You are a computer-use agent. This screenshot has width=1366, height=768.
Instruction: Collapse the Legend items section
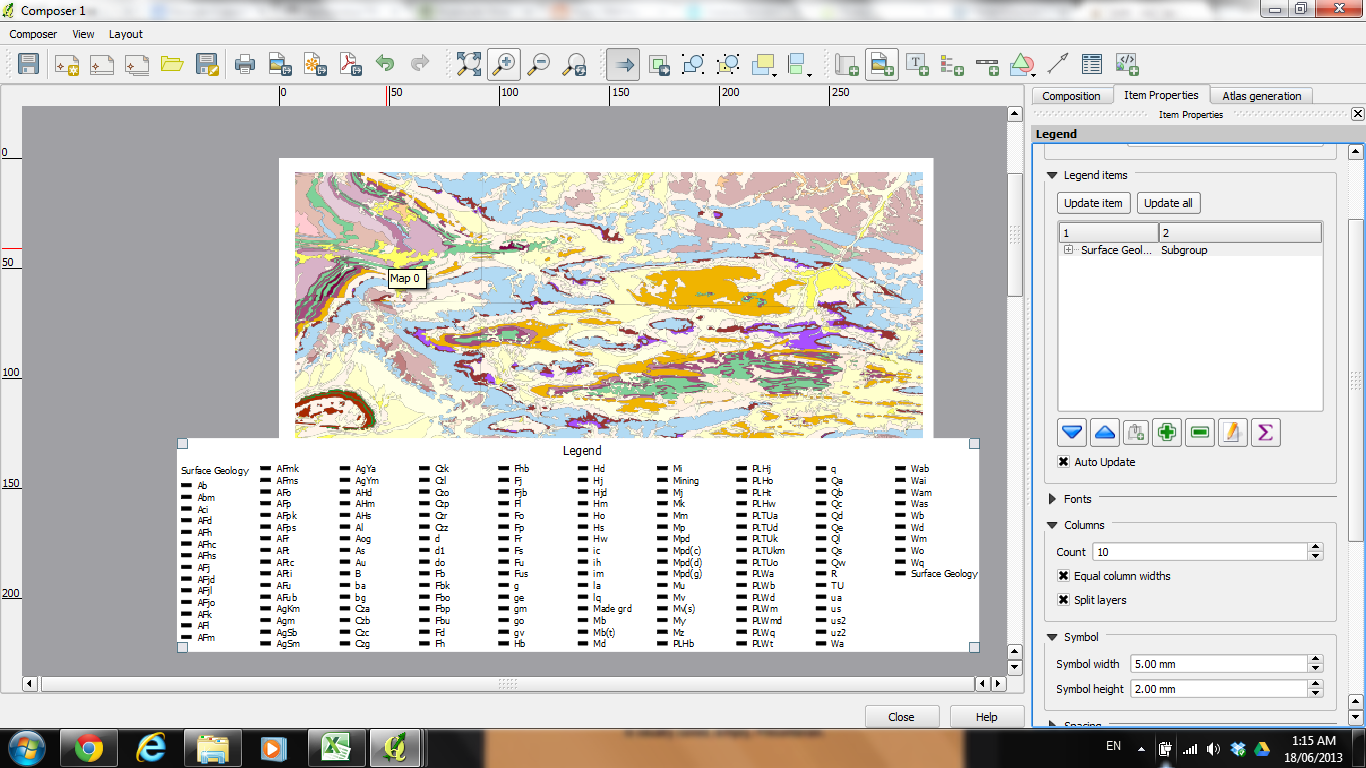[x=1053, y=175]
